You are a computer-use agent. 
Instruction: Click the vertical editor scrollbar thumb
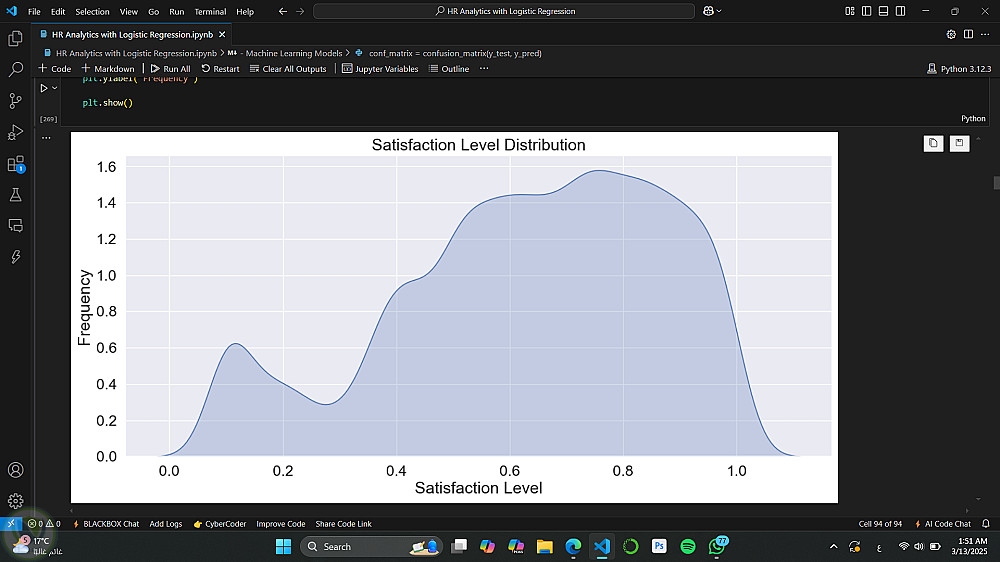pos(996,182)
